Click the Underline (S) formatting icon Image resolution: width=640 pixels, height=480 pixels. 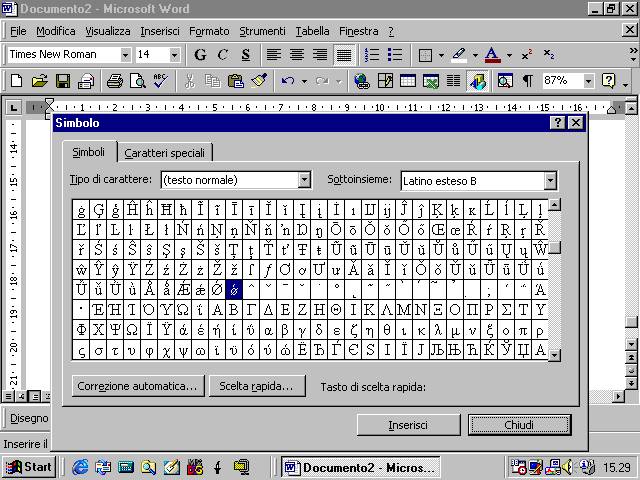(x=245, y=55)
